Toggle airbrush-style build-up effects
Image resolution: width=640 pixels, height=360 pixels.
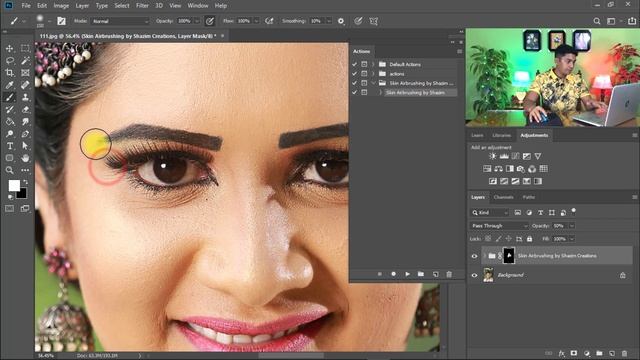(269, 21)
